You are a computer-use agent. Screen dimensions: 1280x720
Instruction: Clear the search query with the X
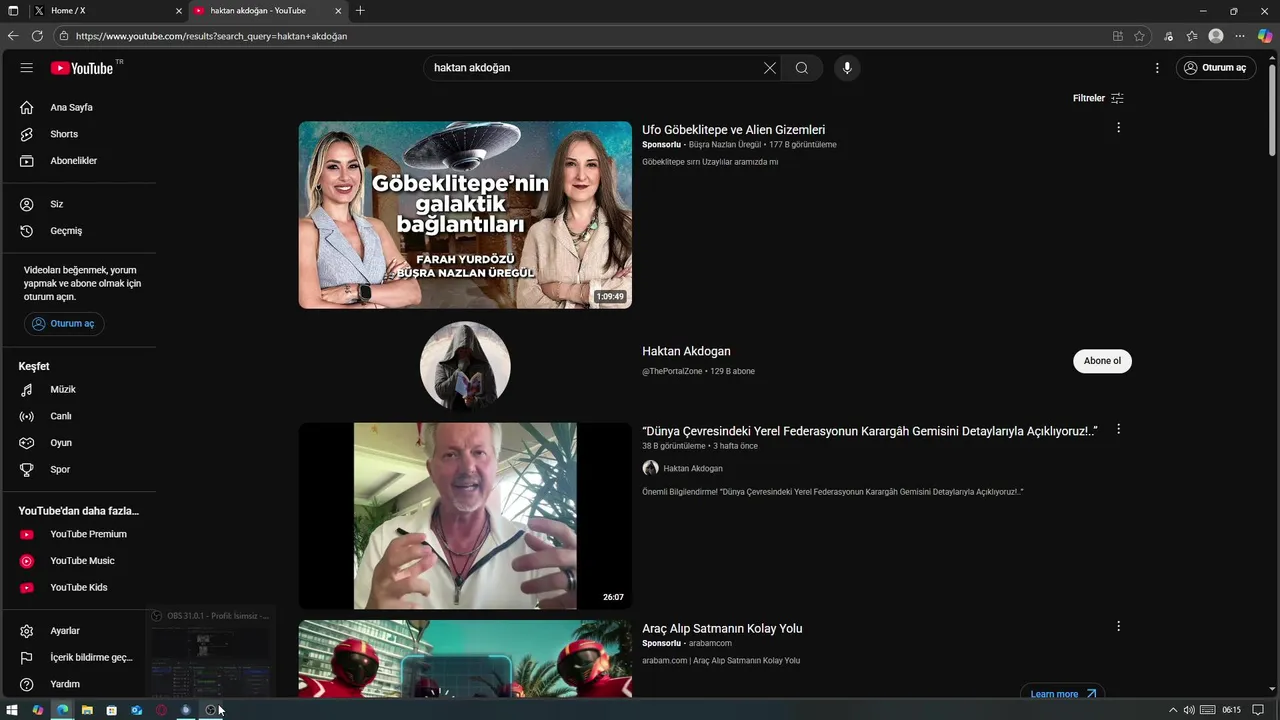(770, 68)
